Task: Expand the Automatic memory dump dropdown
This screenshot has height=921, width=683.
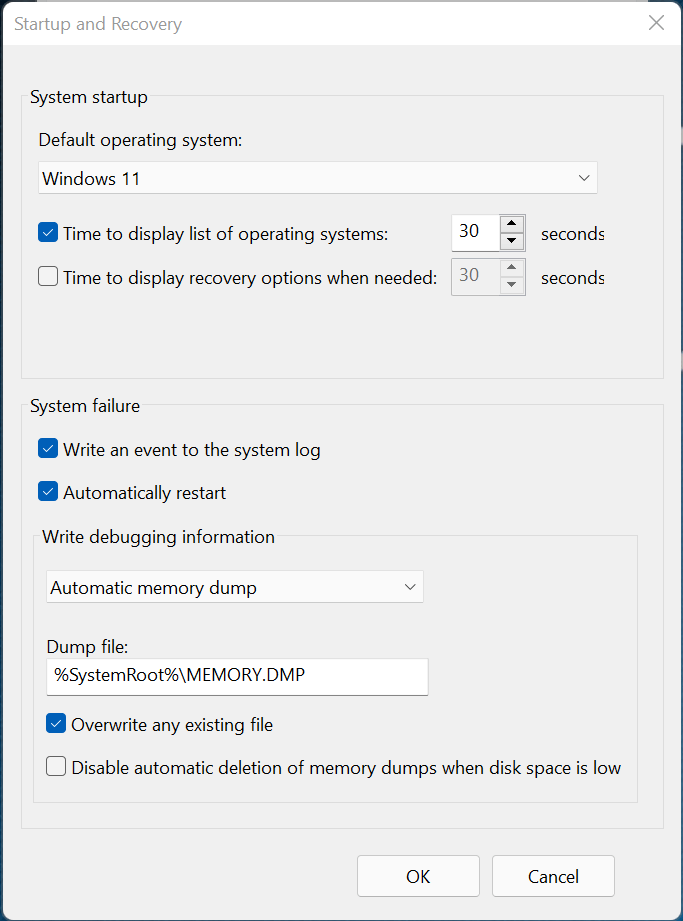Action: click(x=234, y=587)
